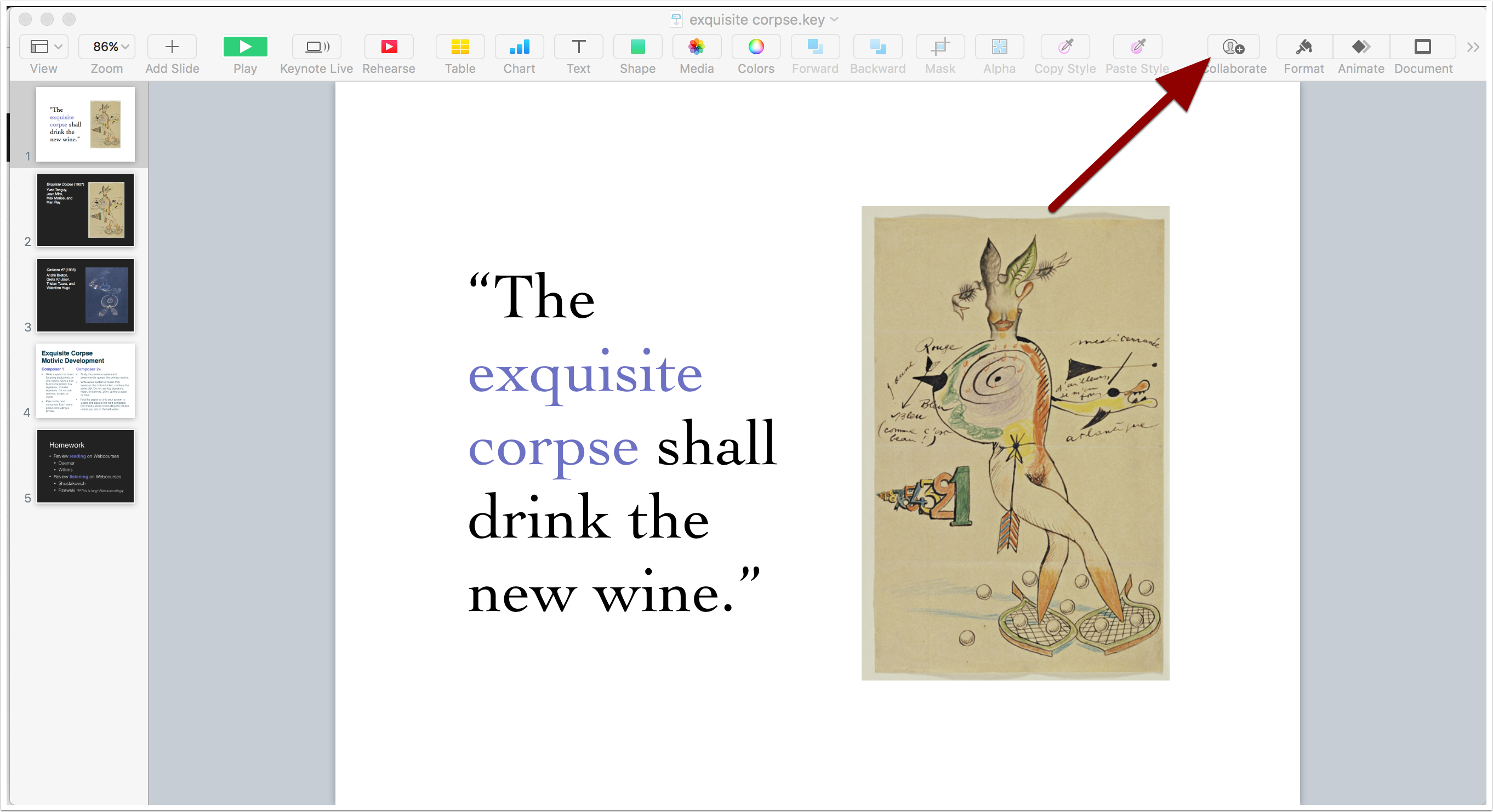Open the View options menu

[x=44, y=47]
